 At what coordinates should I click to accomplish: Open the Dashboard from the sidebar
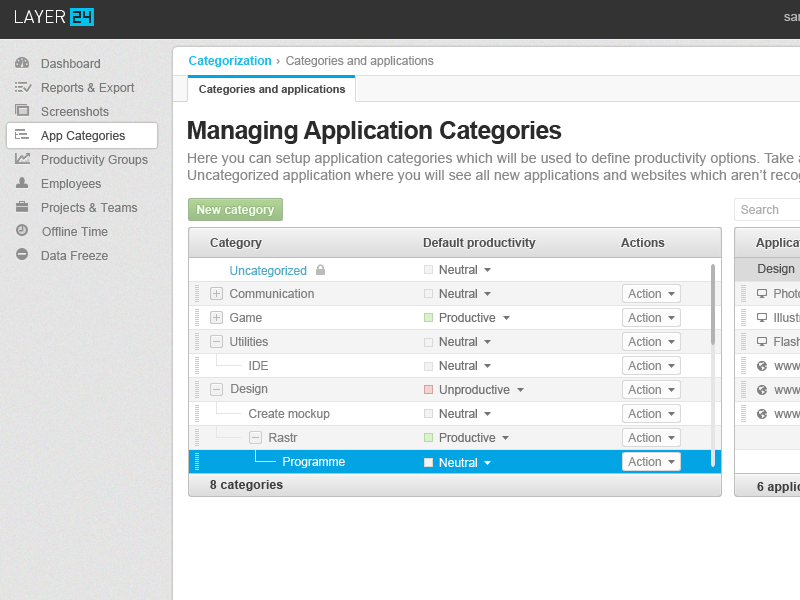[22, 63]
